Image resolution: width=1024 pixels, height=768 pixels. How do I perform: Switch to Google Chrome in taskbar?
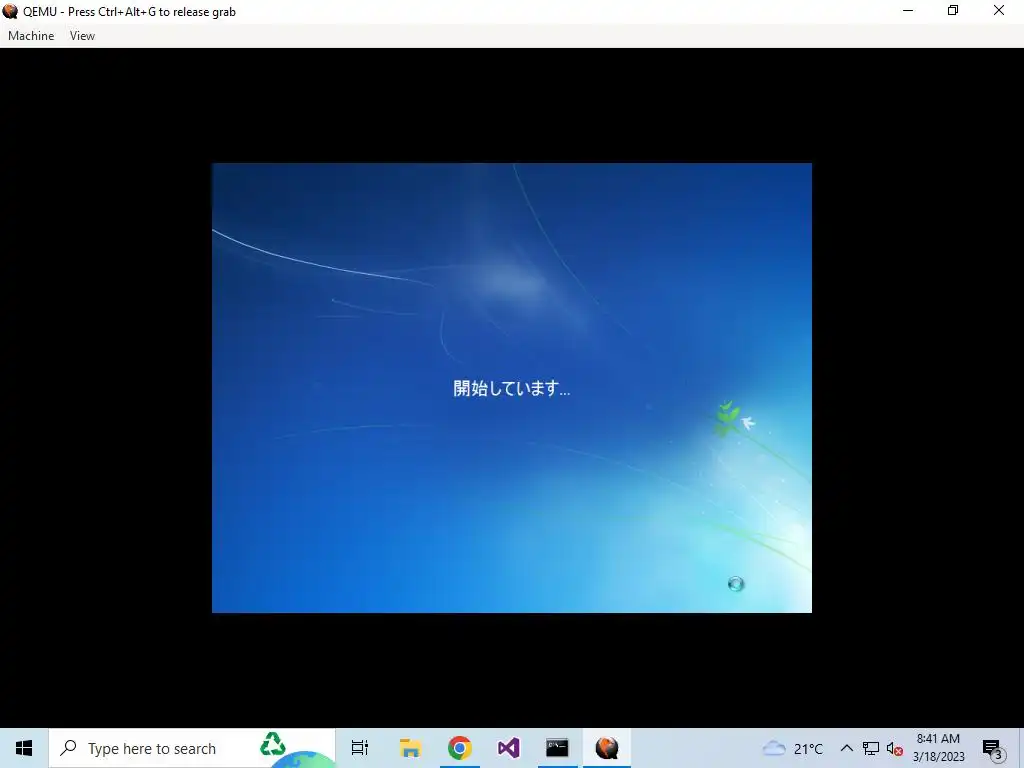tap(460, 748)
